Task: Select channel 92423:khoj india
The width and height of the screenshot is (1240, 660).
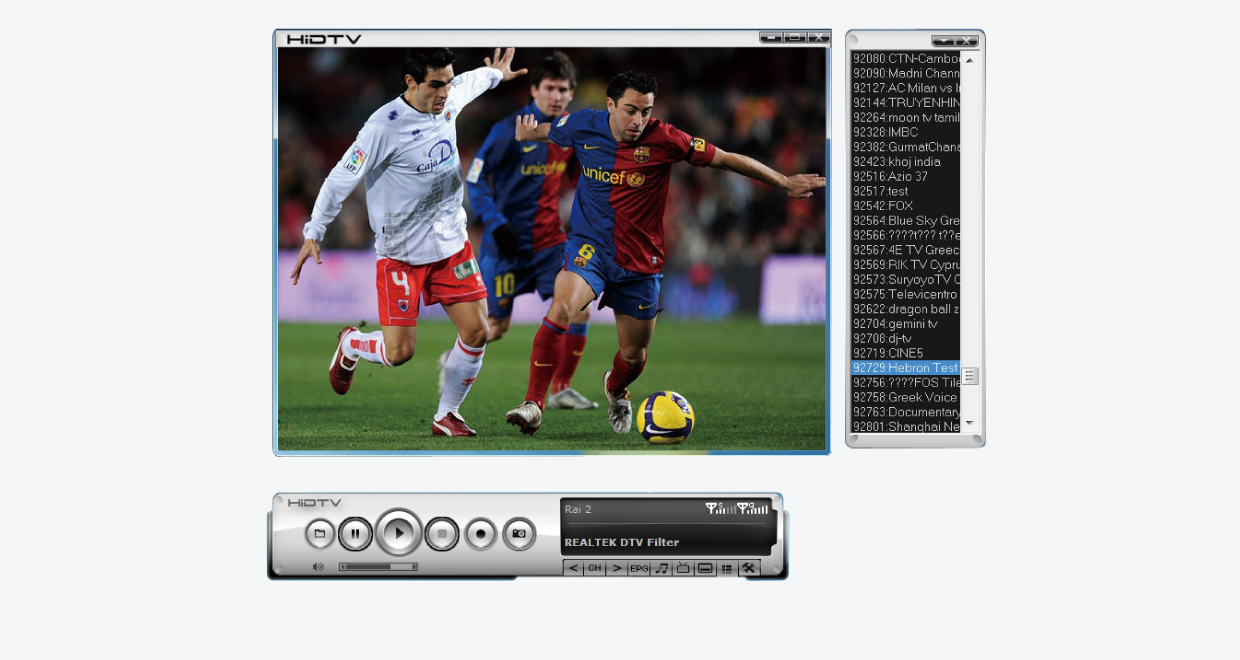Action: (x=906, y=161)
